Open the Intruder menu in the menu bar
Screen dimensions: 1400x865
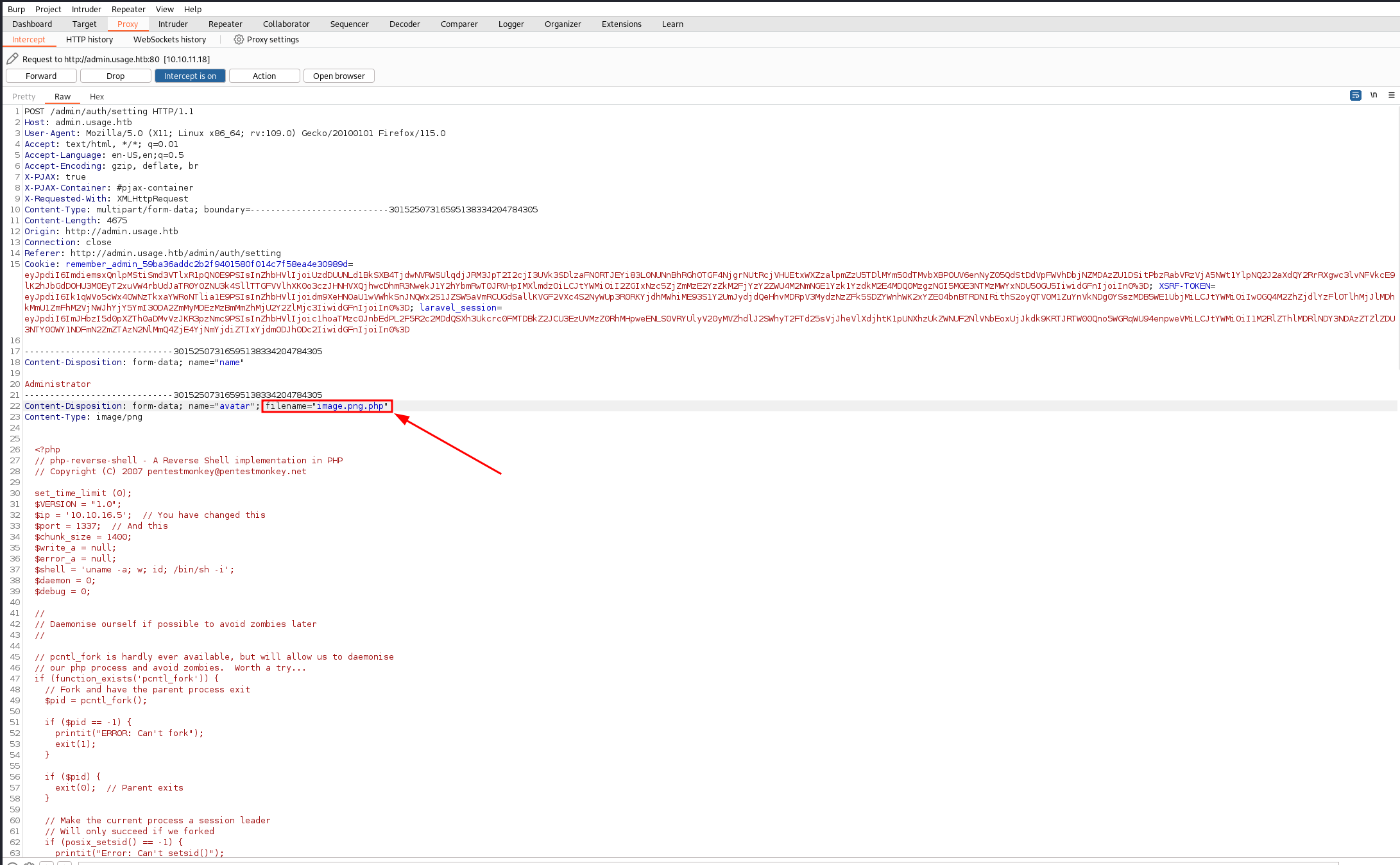click(86, 9)
